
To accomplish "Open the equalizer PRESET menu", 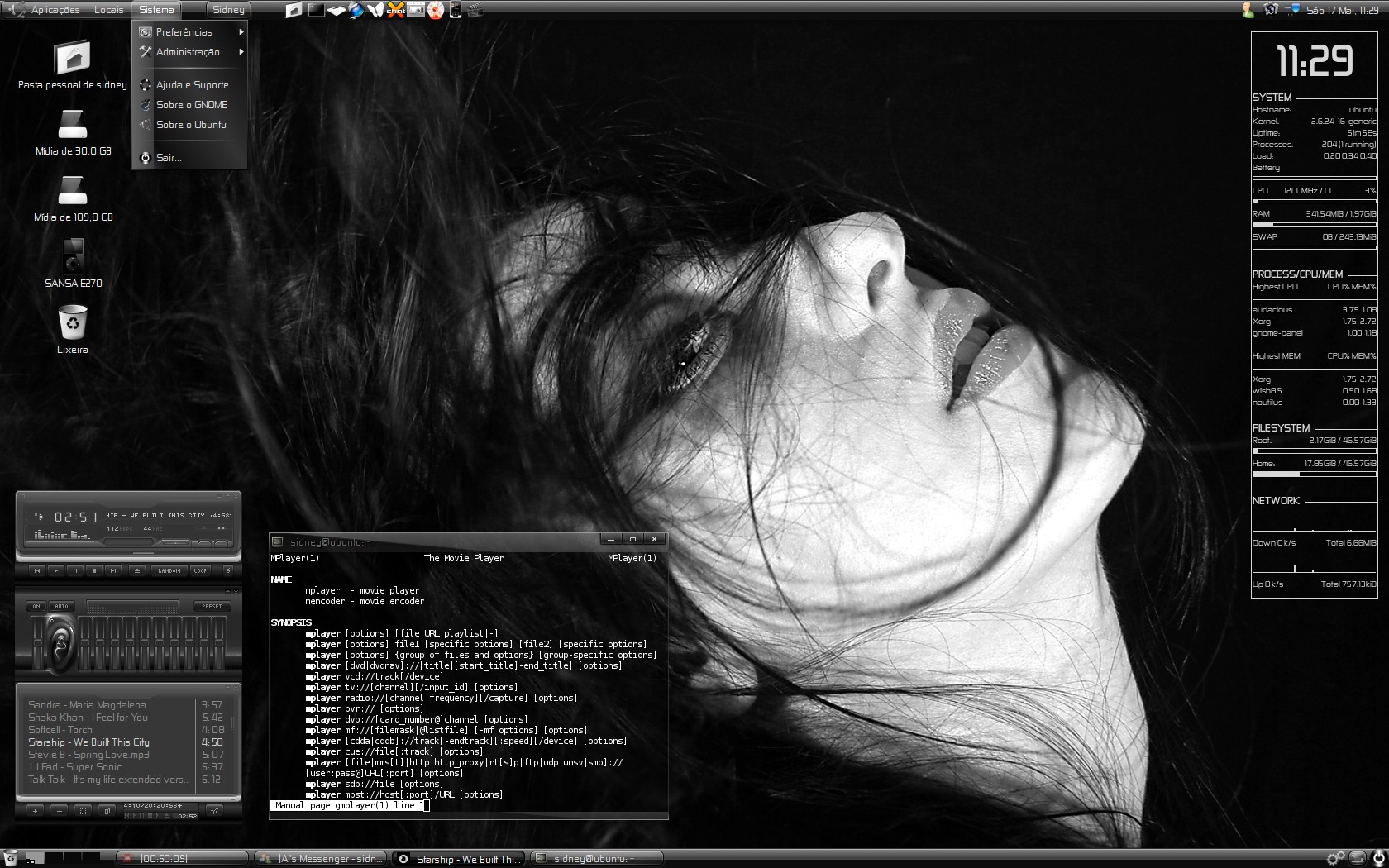I will [212, 606].
